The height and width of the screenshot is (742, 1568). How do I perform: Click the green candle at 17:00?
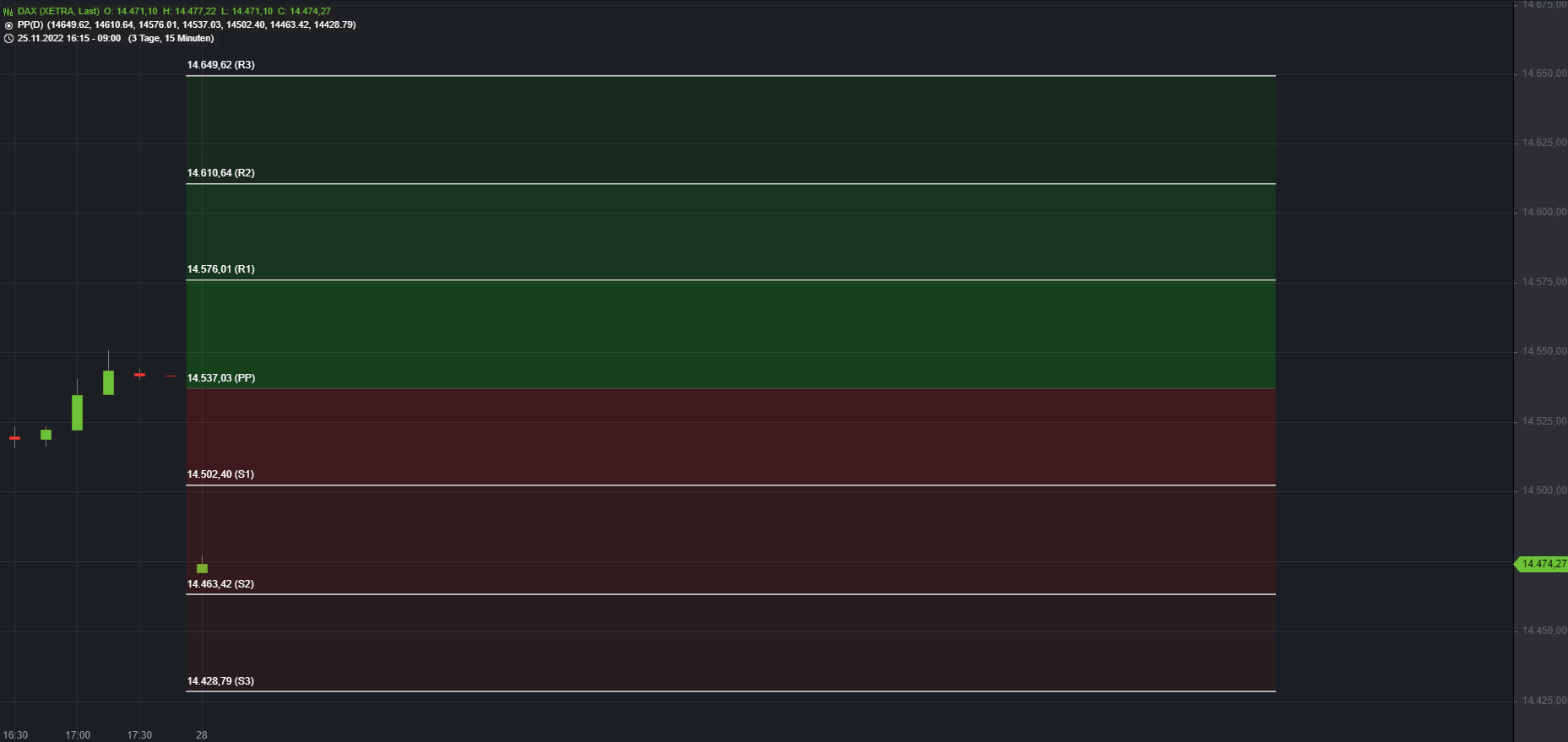point(78,412)
